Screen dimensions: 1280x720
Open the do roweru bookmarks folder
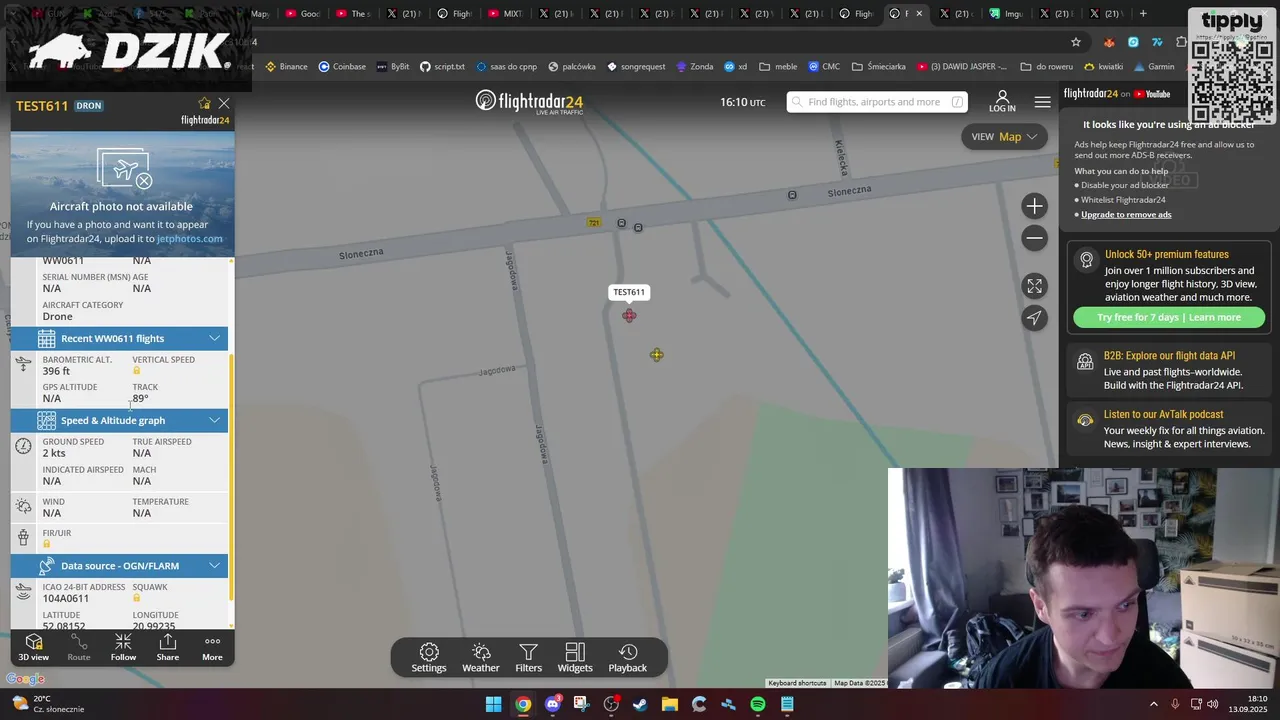click(1046, 67)
